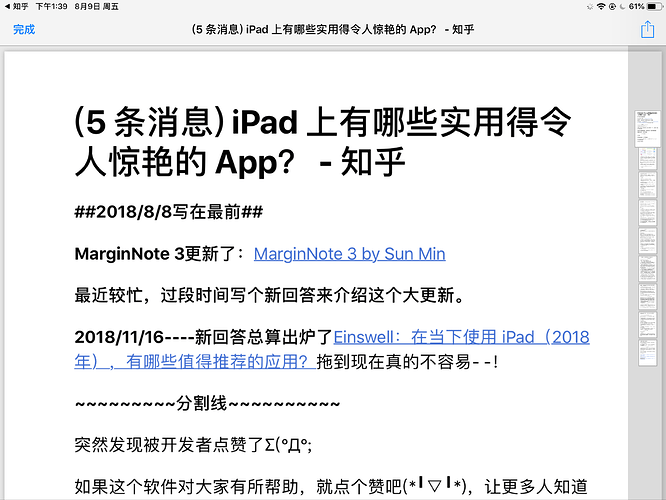The width and height of the screenshot is (666, 500).
Task: Tap the Do Not Disturb moon icon
Action: (623, 6)
